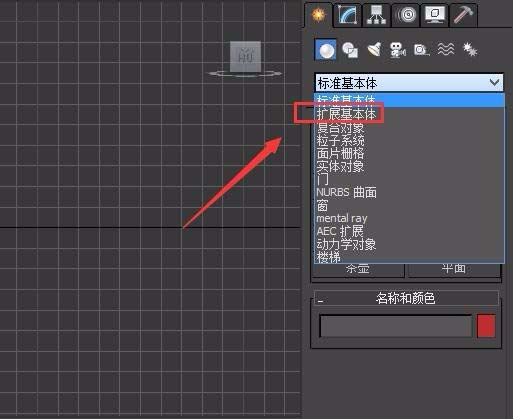
Task: Choose 动力学对象 in the dropdown list
Action: coord(409,244)
